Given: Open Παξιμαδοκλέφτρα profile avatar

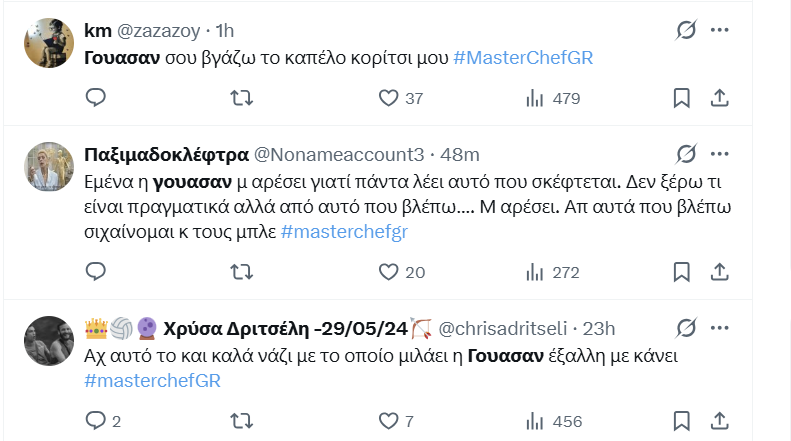Looking at the screenshot, I should tap(47, 166).
